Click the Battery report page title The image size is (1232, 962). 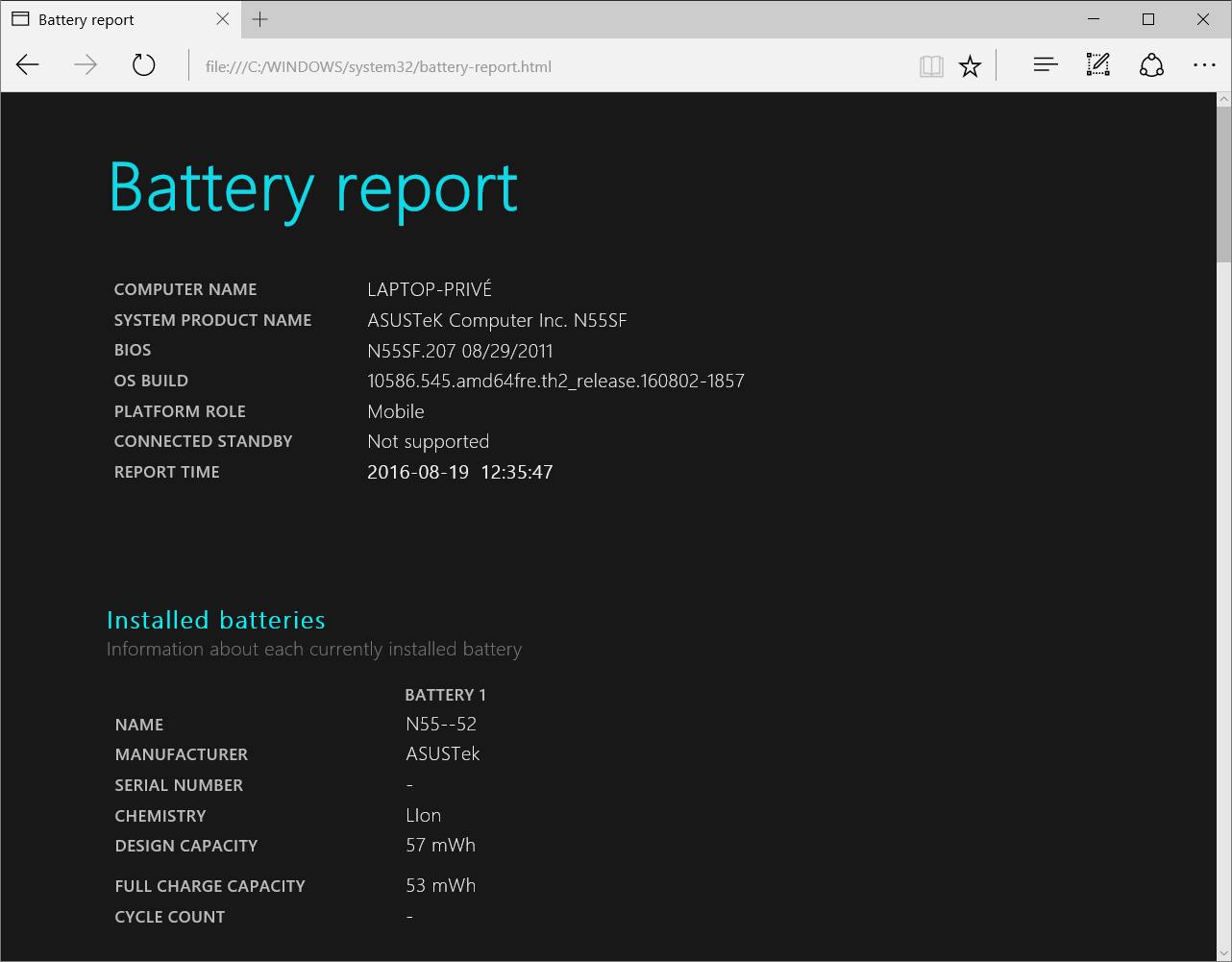(x=313, y=187)
